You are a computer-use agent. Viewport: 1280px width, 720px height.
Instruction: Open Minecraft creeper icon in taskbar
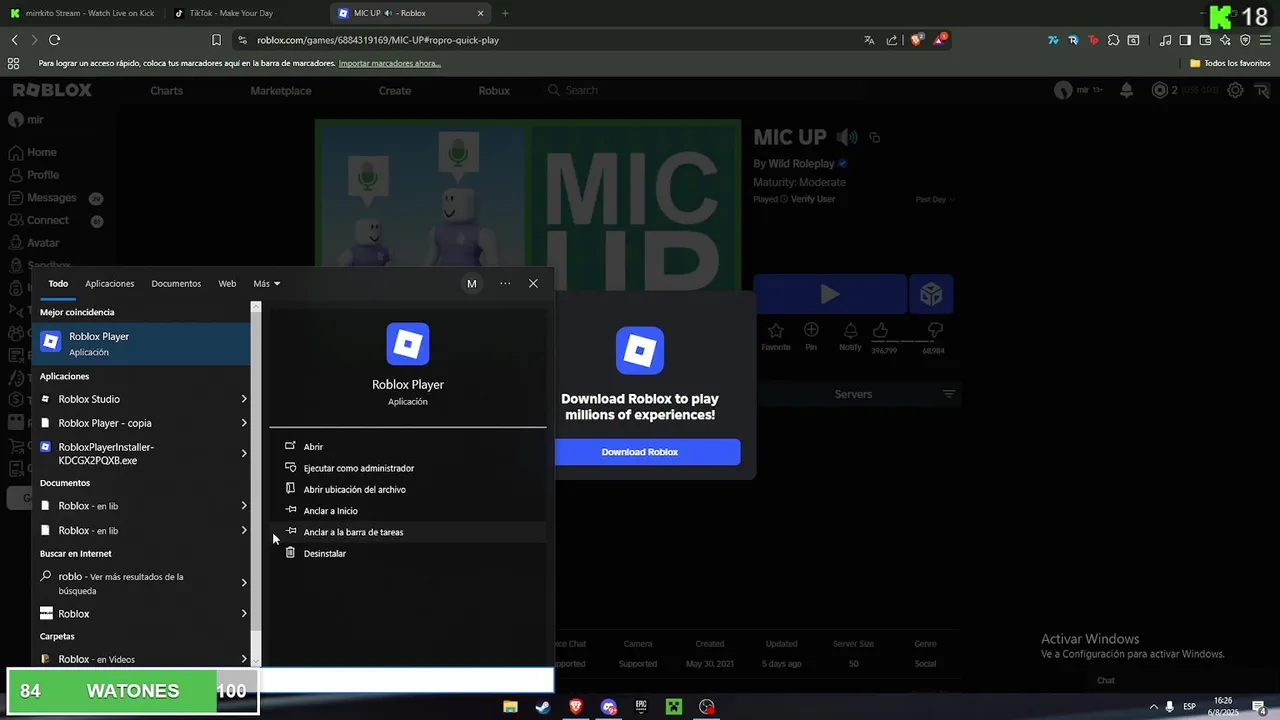(x=674, y=707)
